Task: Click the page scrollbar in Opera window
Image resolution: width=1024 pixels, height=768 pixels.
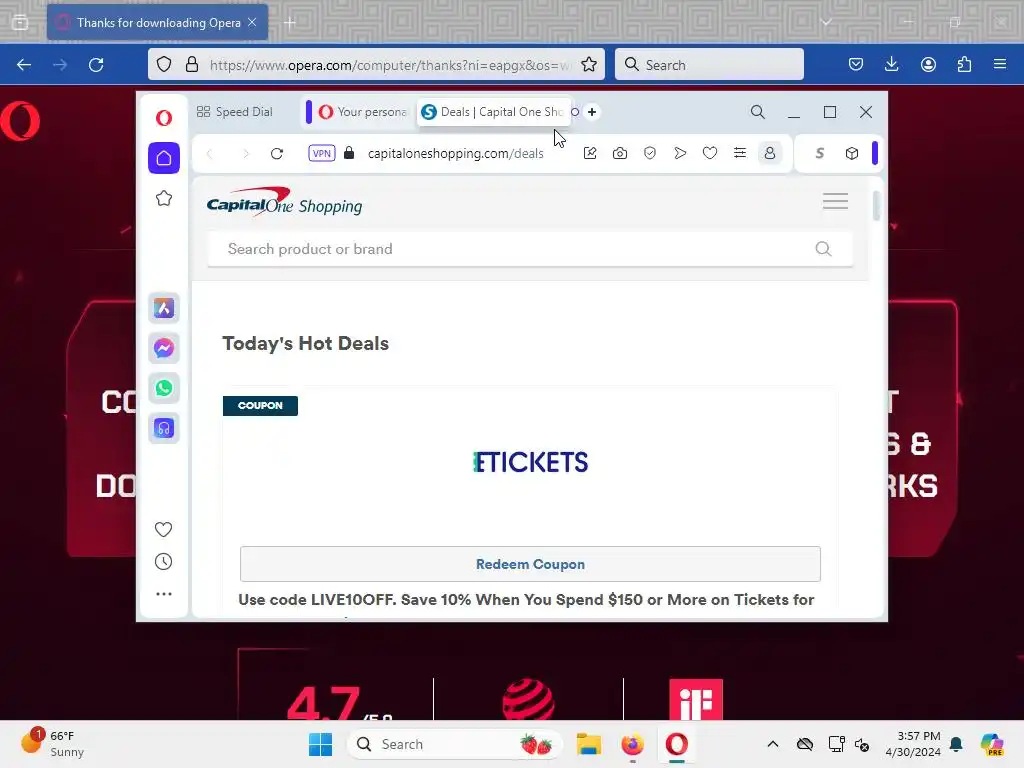Action: pyautogui.click(x=876, y=206)
